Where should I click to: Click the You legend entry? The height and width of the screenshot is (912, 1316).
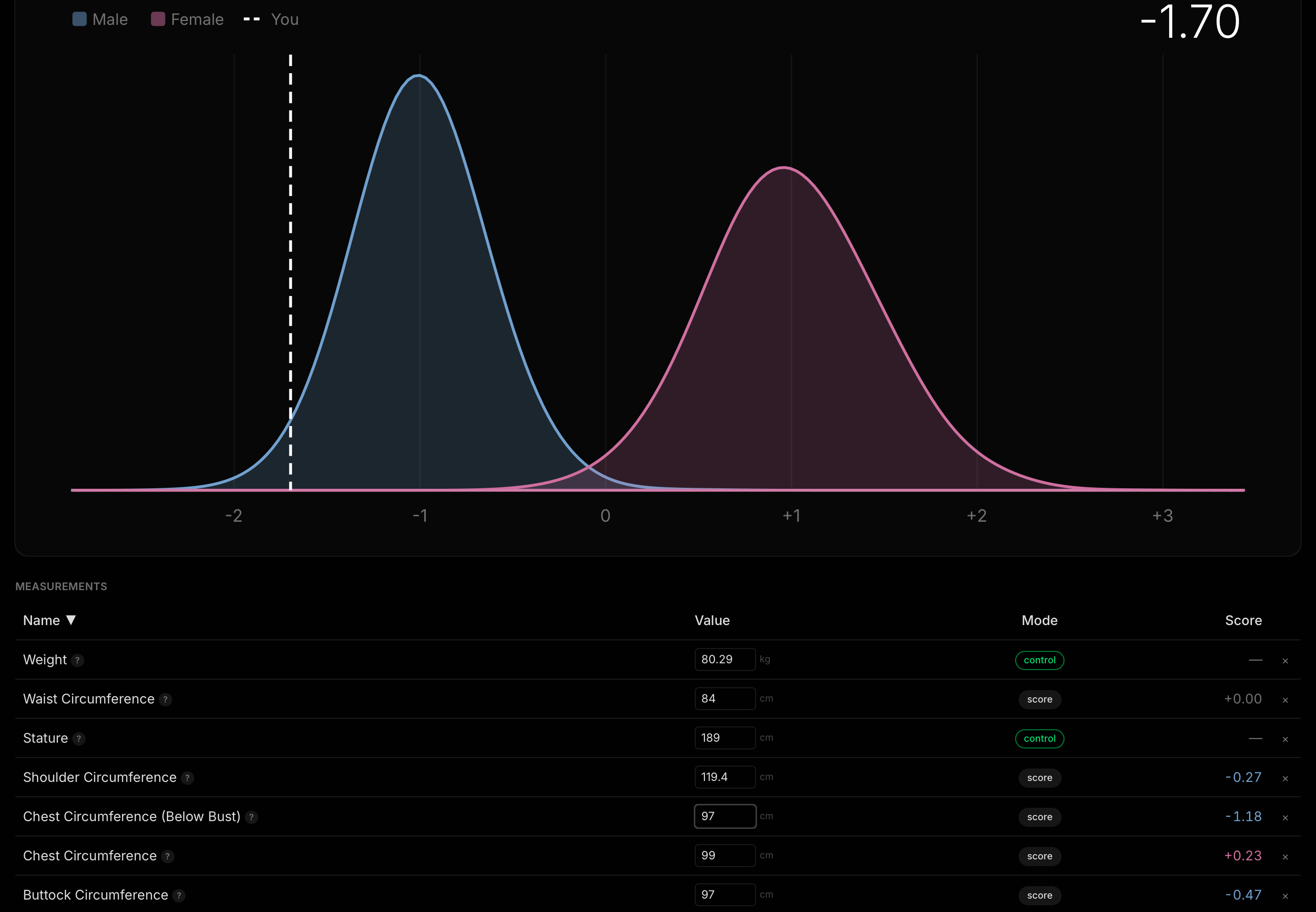coord(272,20)
